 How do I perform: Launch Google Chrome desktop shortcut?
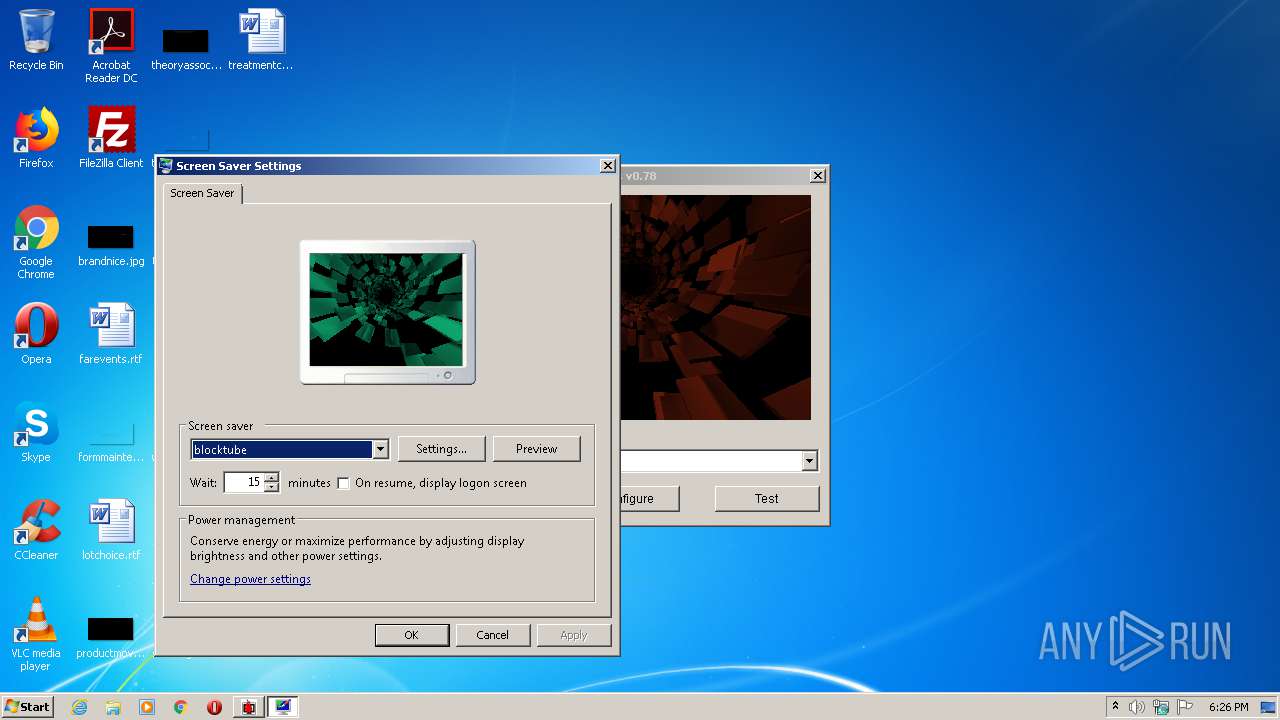36,243
